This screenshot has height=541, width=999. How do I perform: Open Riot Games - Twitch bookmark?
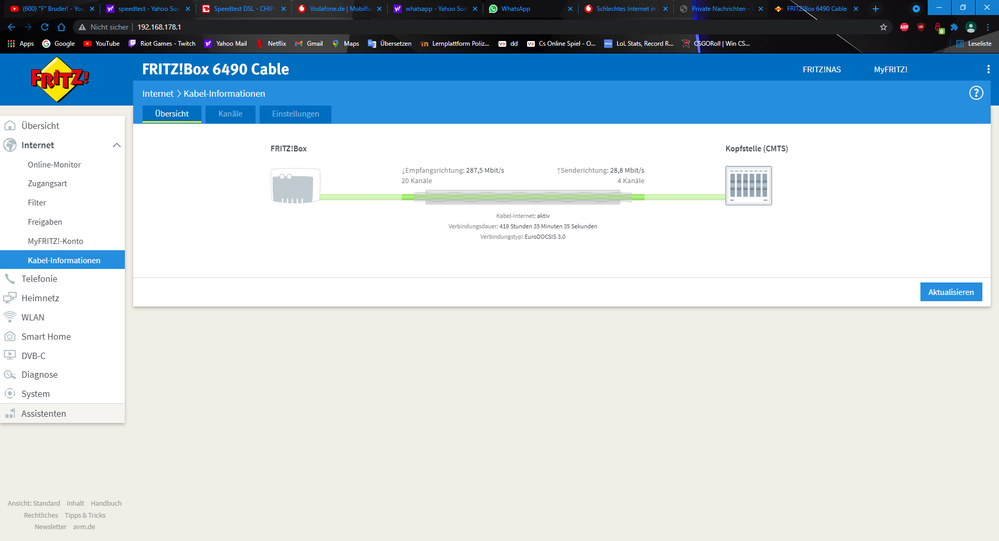[x=162, y=43]
